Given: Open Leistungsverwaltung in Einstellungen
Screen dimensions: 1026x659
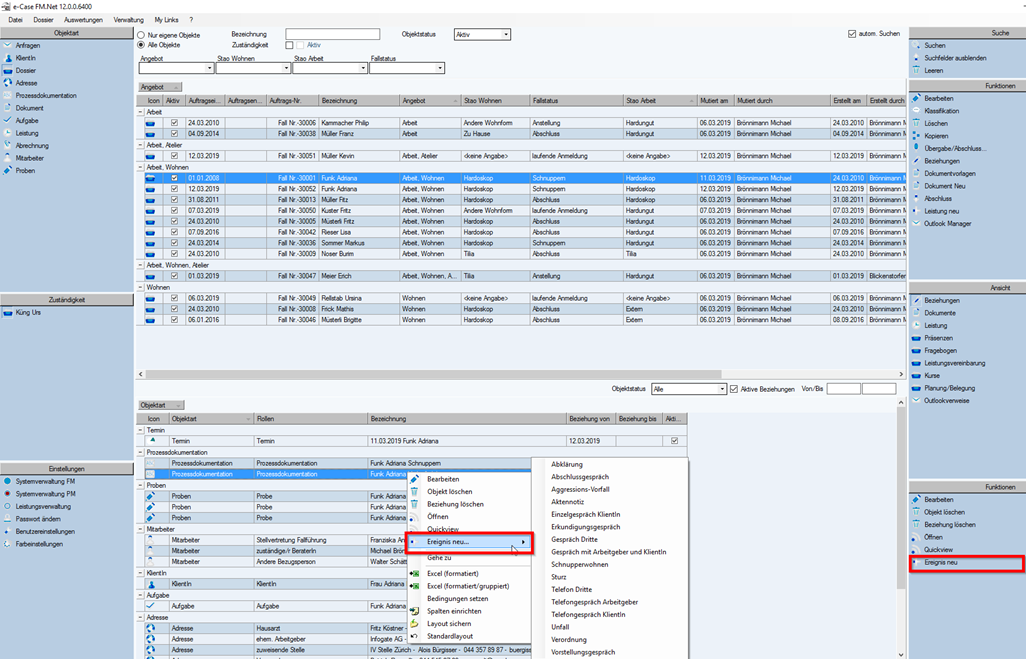Looking at the screenshot, I should [x=43, y=506].
